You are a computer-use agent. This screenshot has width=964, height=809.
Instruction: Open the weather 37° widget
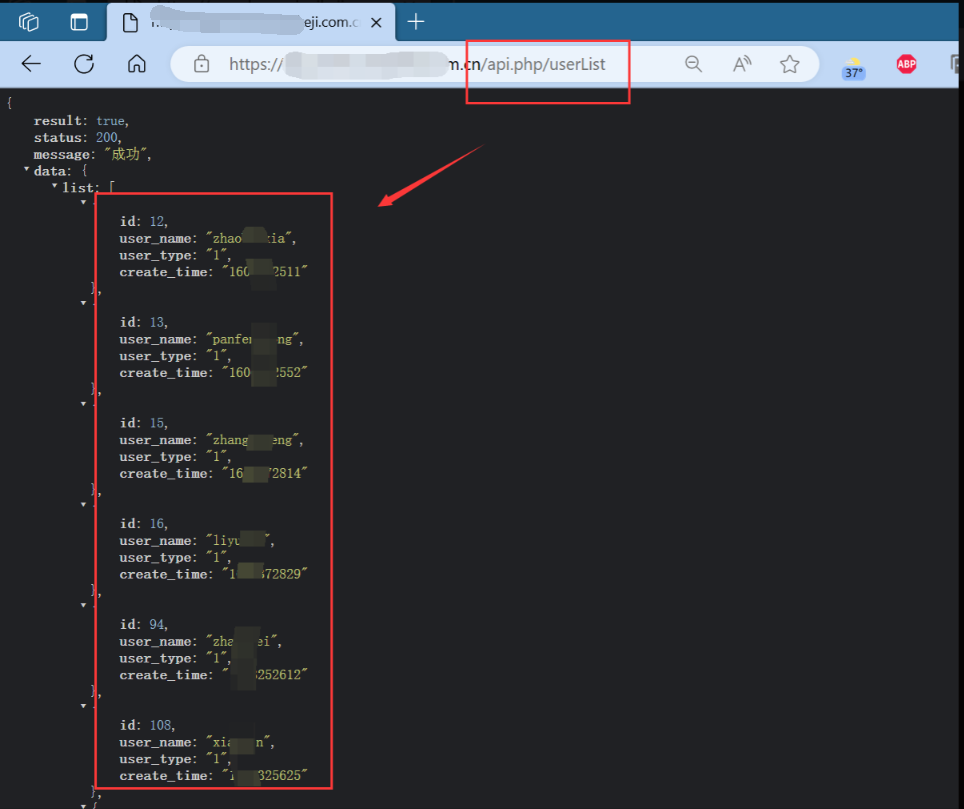pyautogui.click(x=853, y=67)
